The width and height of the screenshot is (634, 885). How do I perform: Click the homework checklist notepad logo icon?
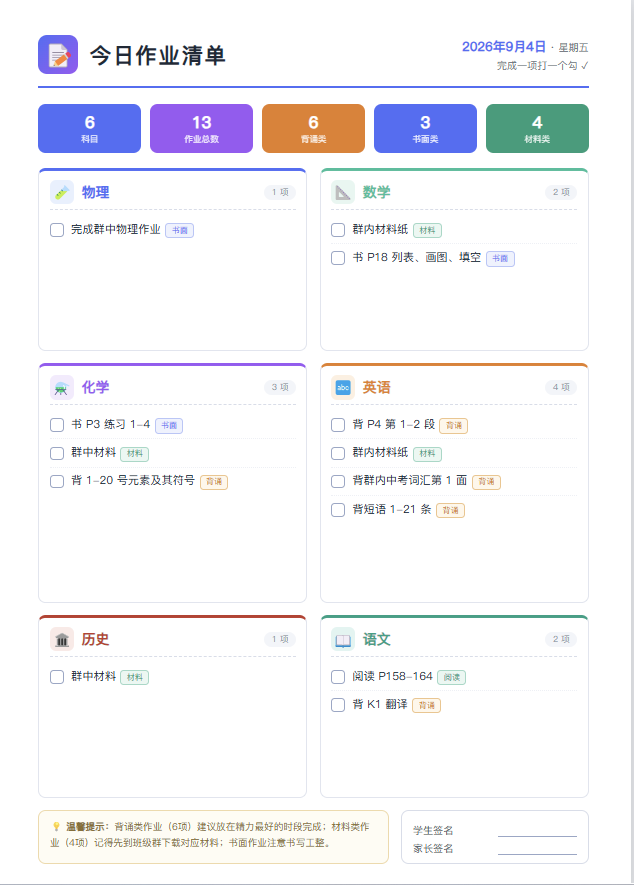click(58, 55)
